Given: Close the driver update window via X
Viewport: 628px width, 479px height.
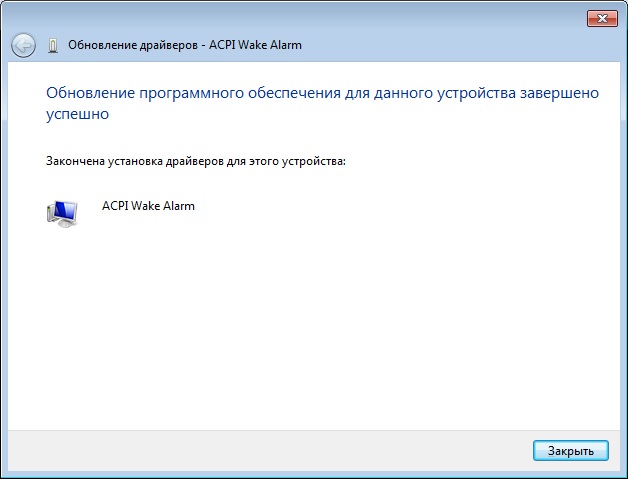Looking at the screenshot, I should [x=602, y=18].
